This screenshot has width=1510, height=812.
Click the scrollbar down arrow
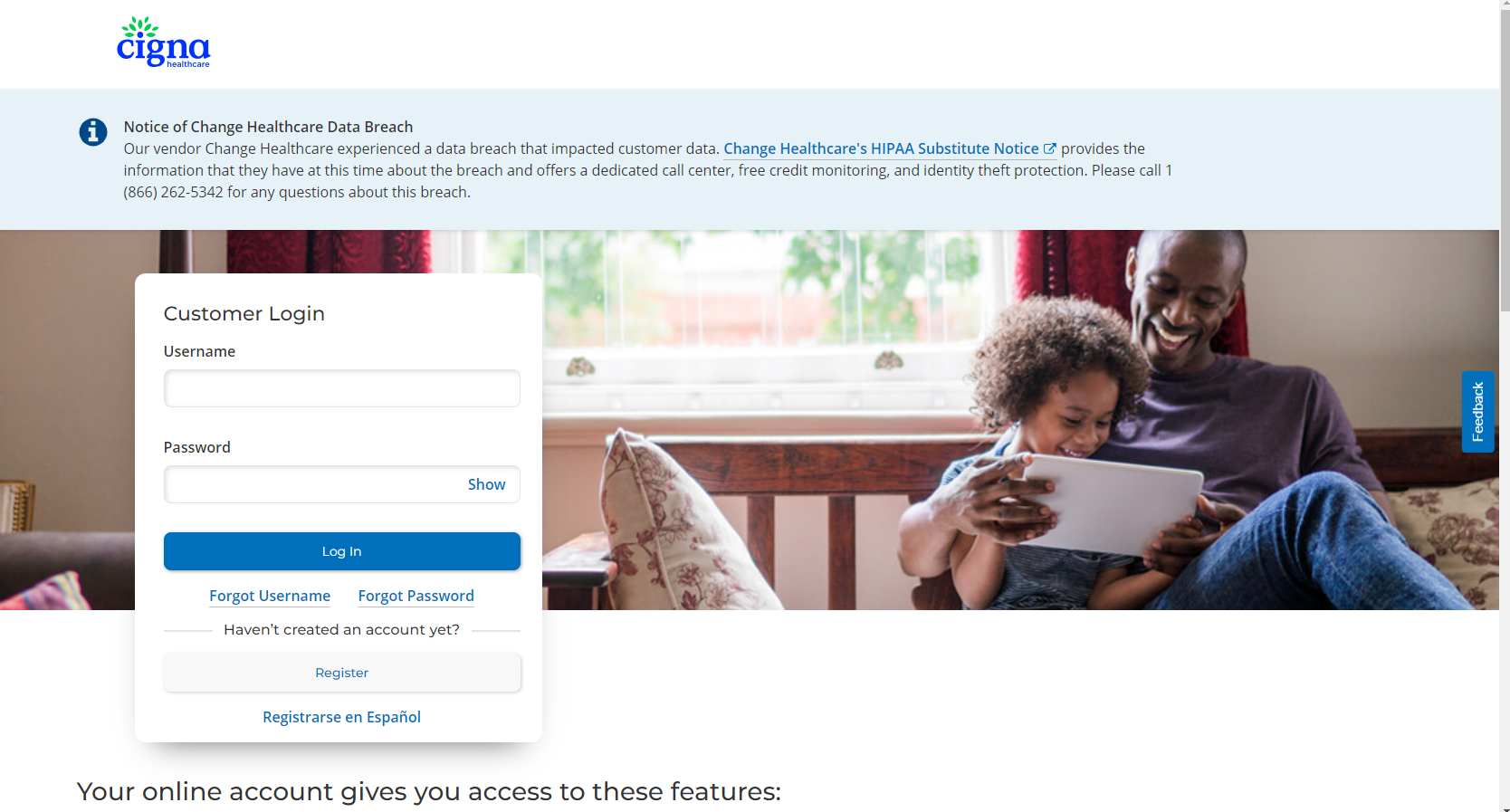[x=1505, y=807]
